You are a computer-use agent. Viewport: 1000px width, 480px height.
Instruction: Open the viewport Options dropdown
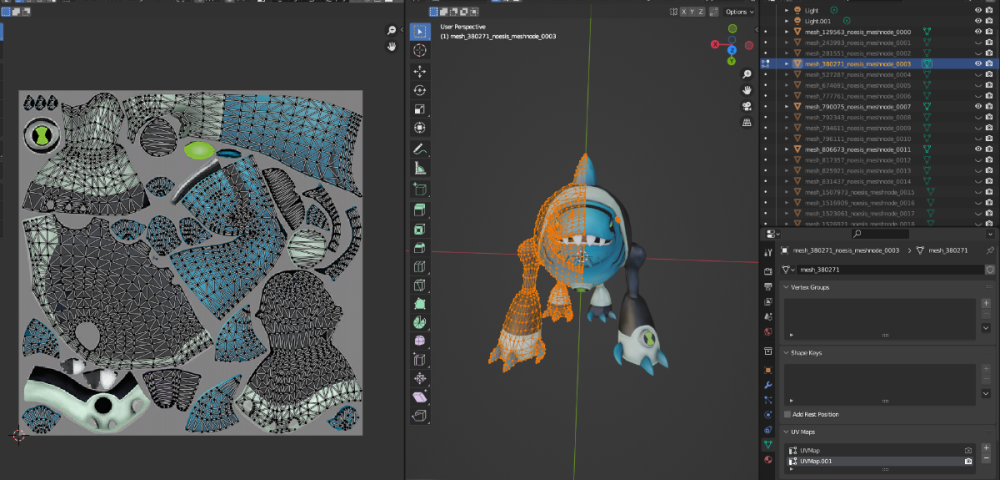pyautogui.click(x=740, y=11)
